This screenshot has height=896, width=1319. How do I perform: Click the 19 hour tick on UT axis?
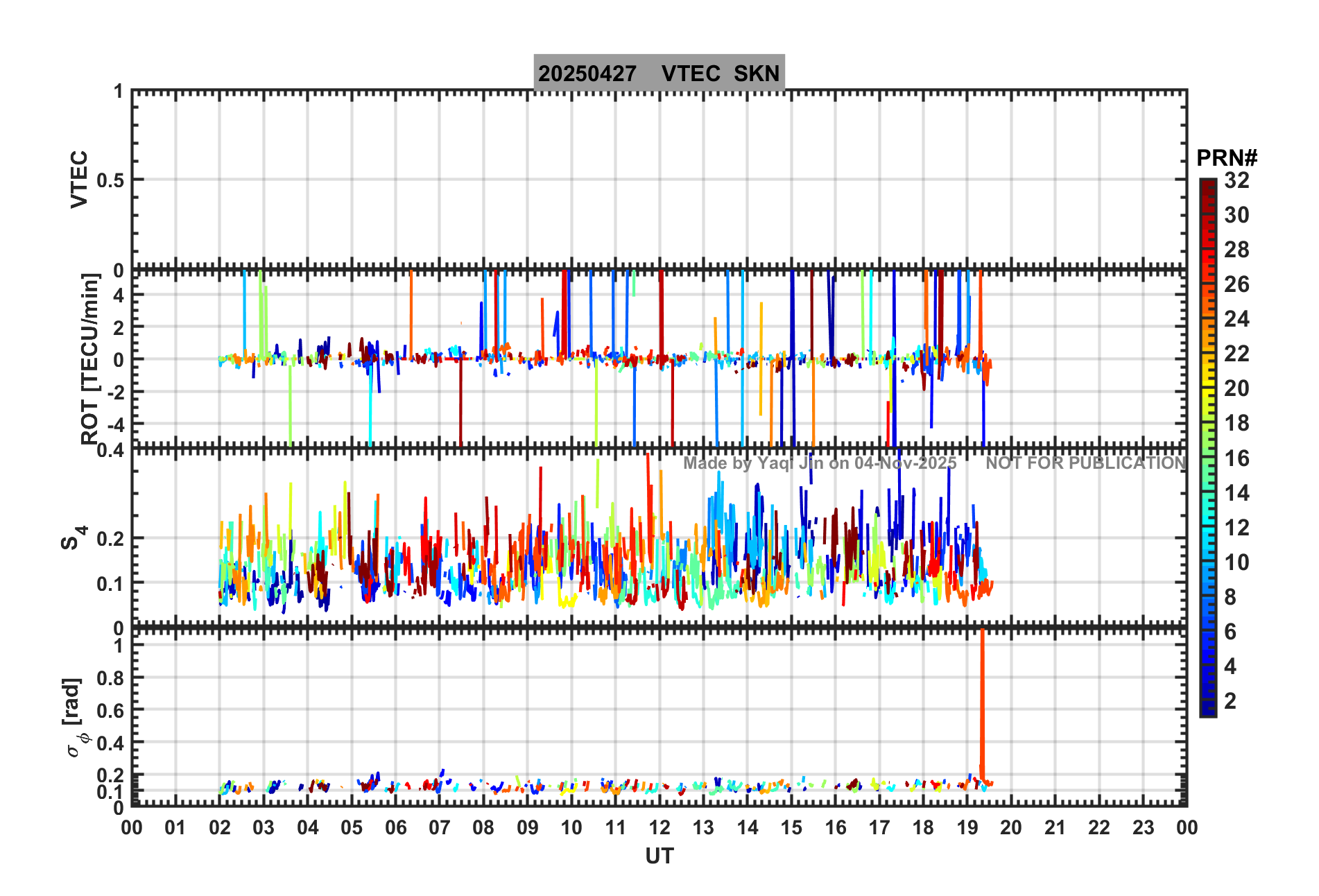[967, 827]
